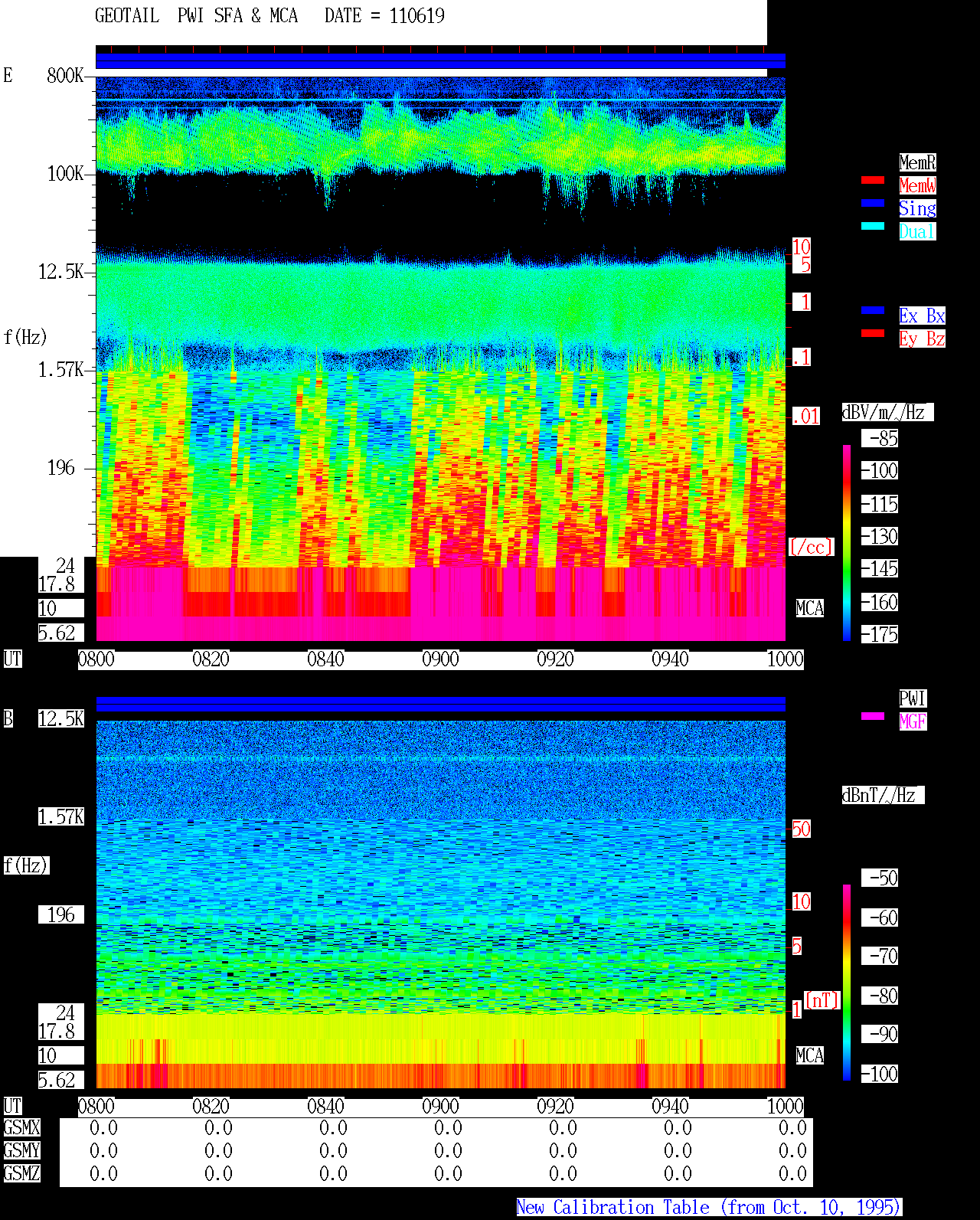Click the red MemW legend swatch

click(873, 181)
